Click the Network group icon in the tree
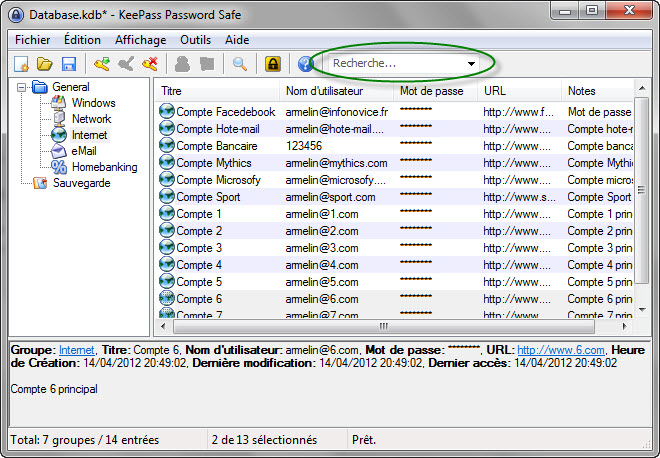 [59, 118]
